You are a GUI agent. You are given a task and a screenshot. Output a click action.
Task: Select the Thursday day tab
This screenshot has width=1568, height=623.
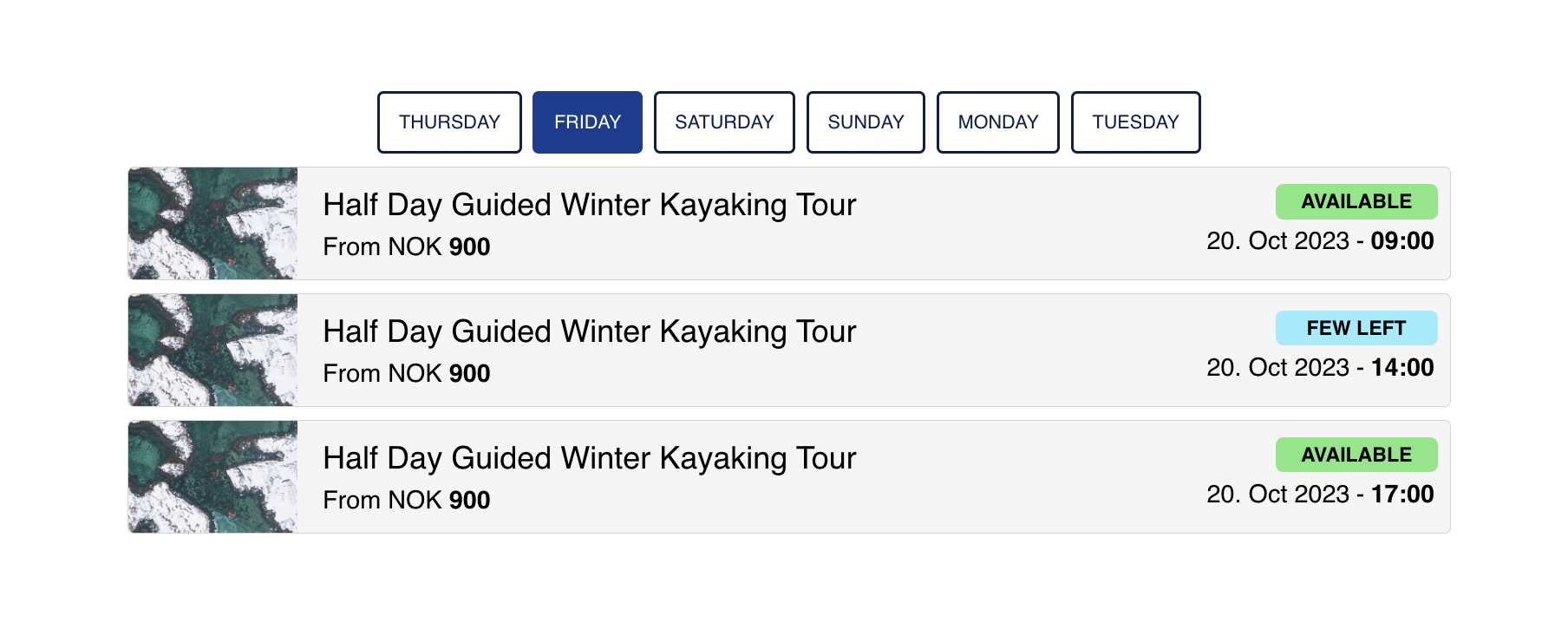pyautogui.click(x=449, y=122)
